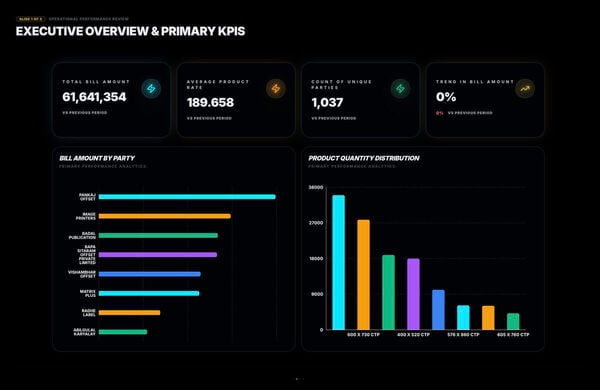The width and height of the screenshot is (600, 390).
Task: Click the tallest cyan column in quantity chart
Action: point(339,262)
